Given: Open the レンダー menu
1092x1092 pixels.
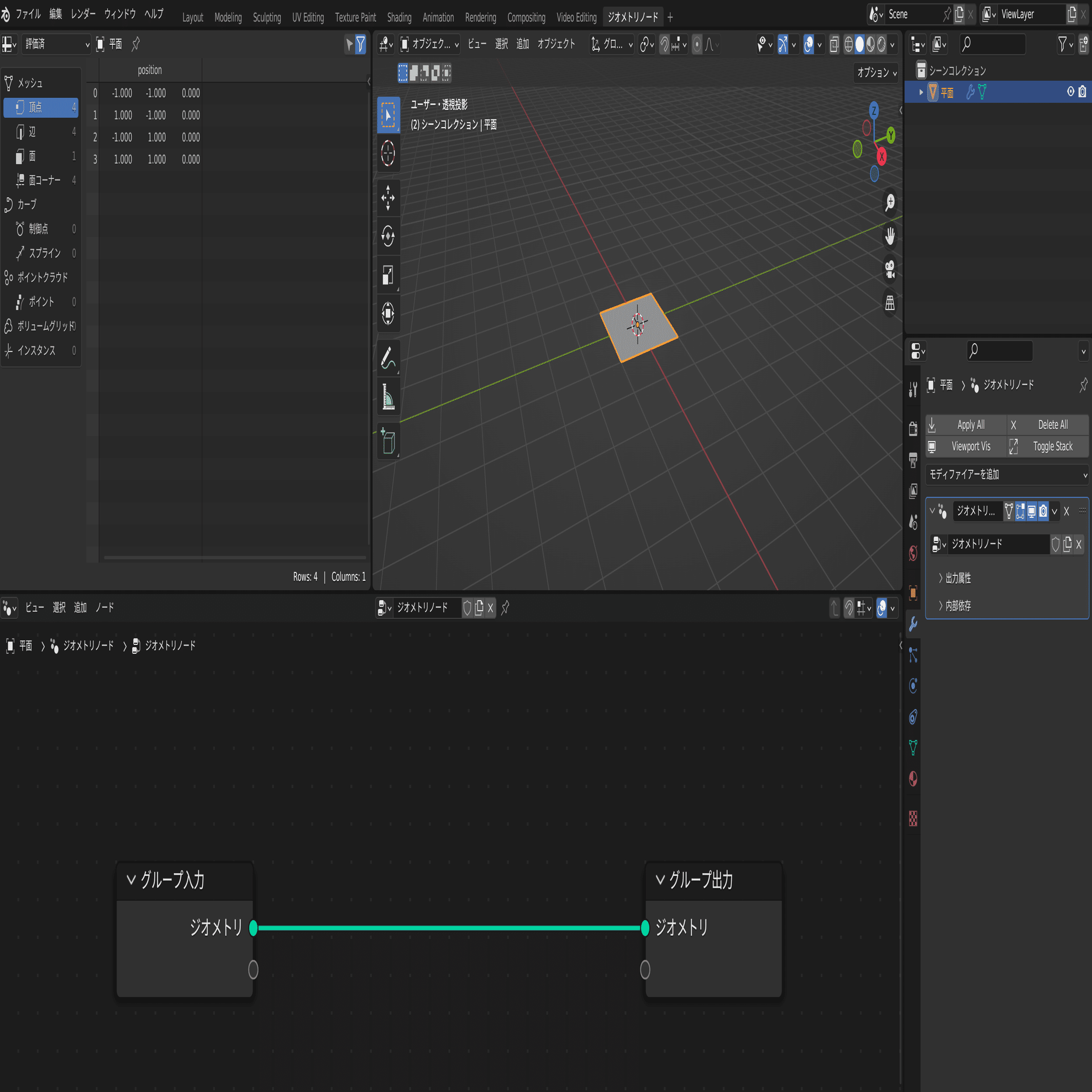Looking at the screenshot, I should [x=83, y=14].
